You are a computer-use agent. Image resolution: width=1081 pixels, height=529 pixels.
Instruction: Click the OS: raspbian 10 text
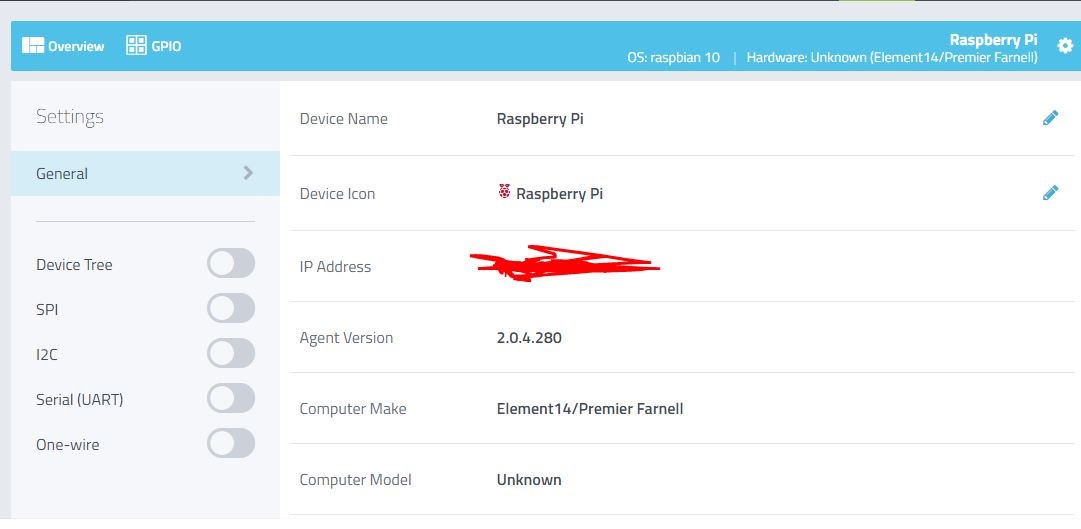pyautogui.click(x=674, y=57)
